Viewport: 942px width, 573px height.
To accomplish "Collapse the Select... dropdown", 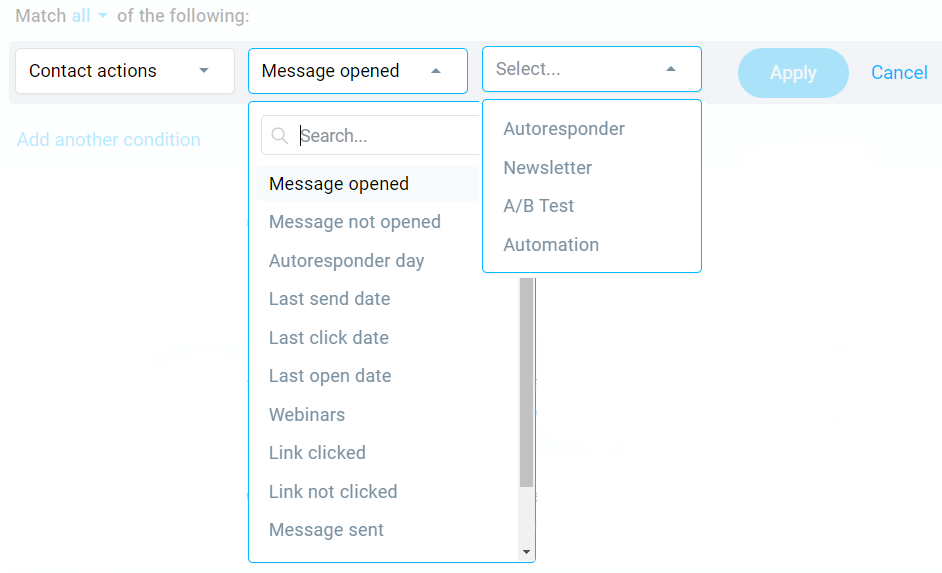I will click(x=592, y=69).
